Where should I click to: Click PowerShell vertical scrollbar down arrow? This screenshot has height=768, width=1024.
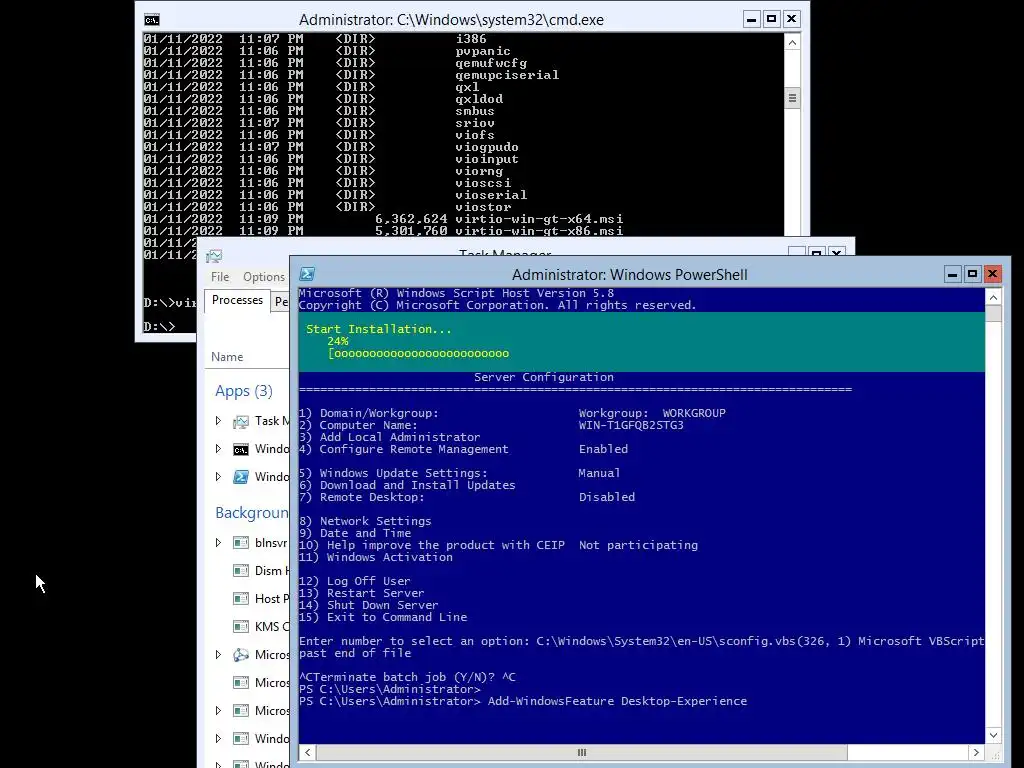[993, 735]
